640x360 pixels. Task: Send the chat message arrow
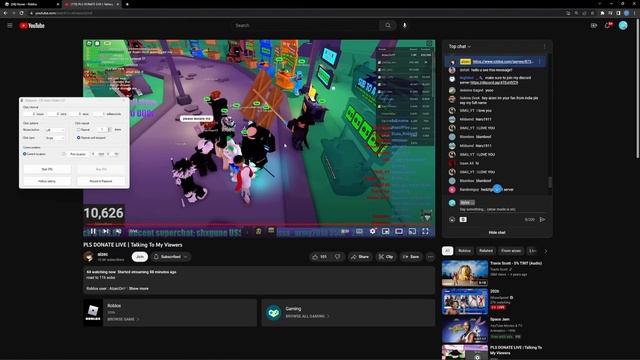tap(542, 220)
